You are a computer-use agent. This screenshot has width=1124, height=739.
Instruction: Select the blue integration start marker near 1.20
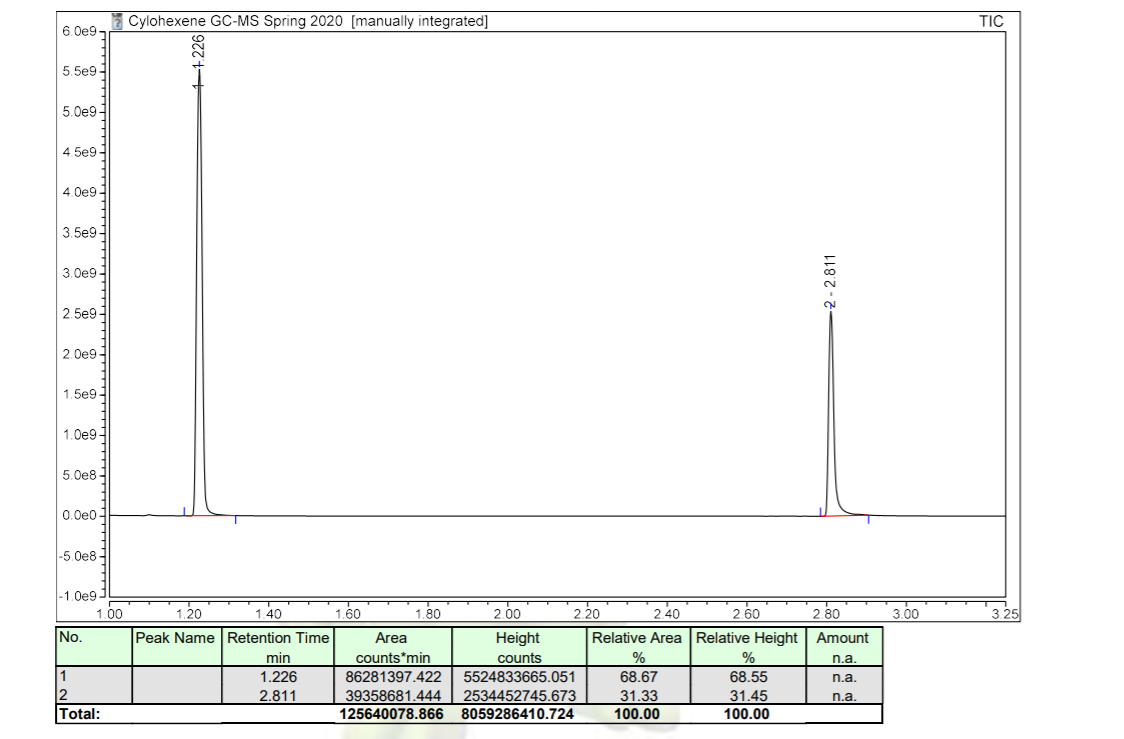(x=185, y=510)
